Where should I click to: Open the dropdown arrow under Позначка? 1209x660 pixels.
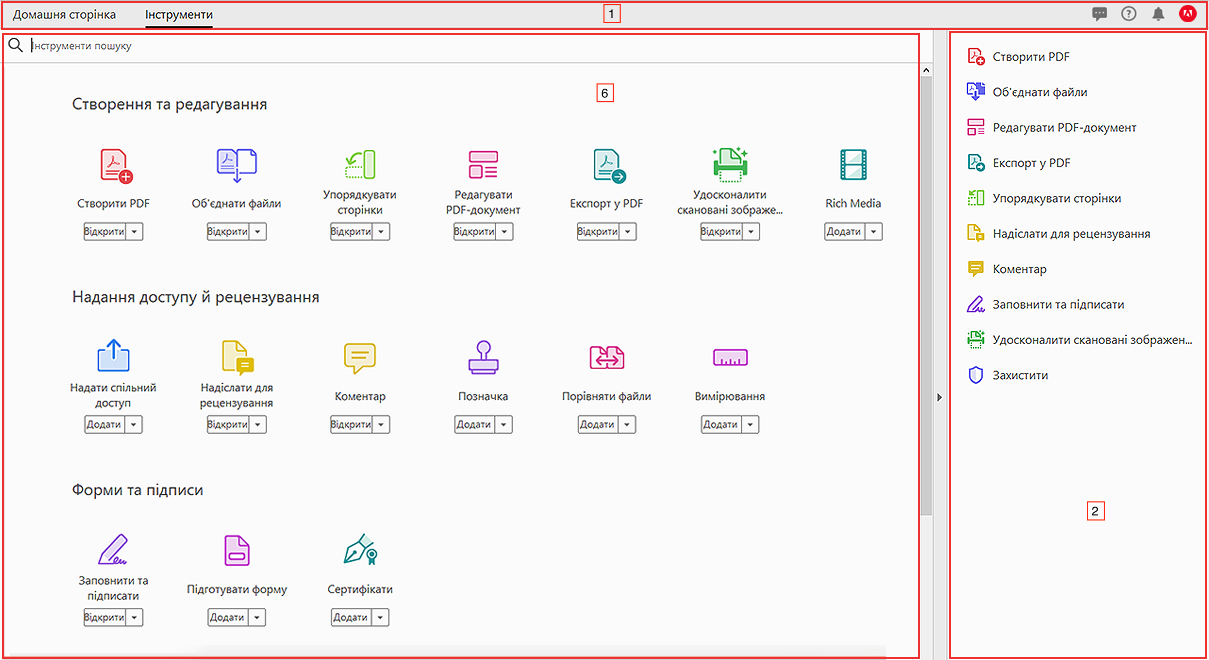[504, 425]
